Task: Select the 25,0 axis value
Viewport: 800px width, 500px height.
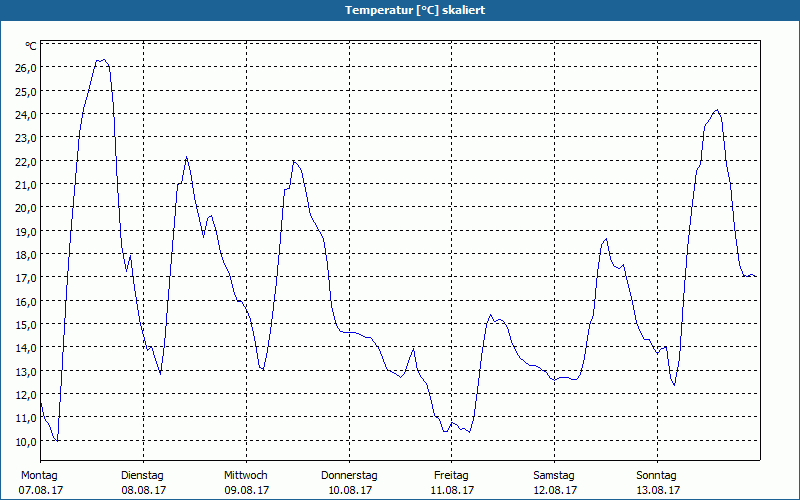Action: [26, 91]
